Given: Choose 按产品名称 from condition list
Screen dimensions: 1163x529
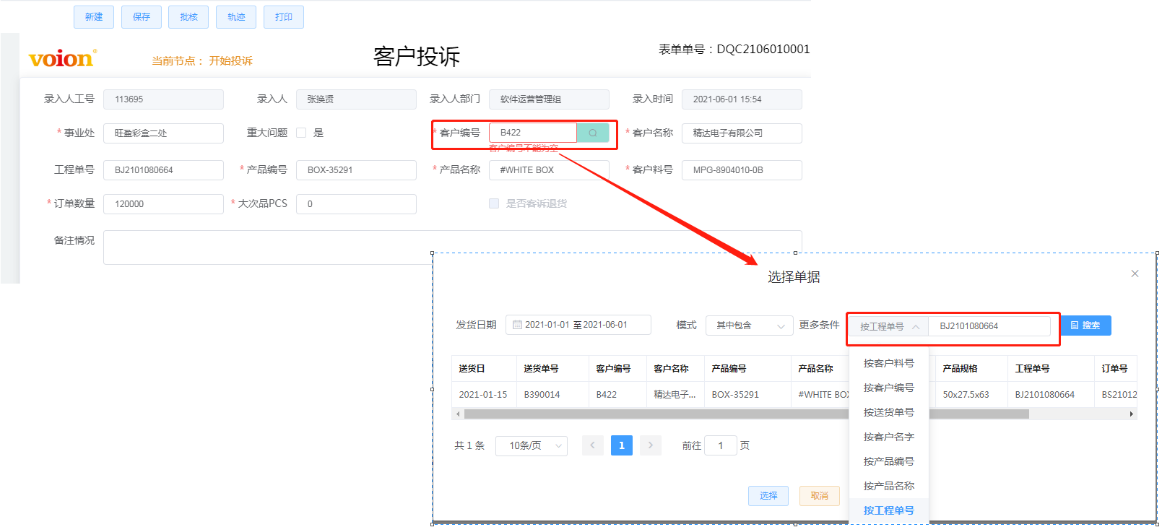Looking at the screenshot, I should (x=889, y=485).
